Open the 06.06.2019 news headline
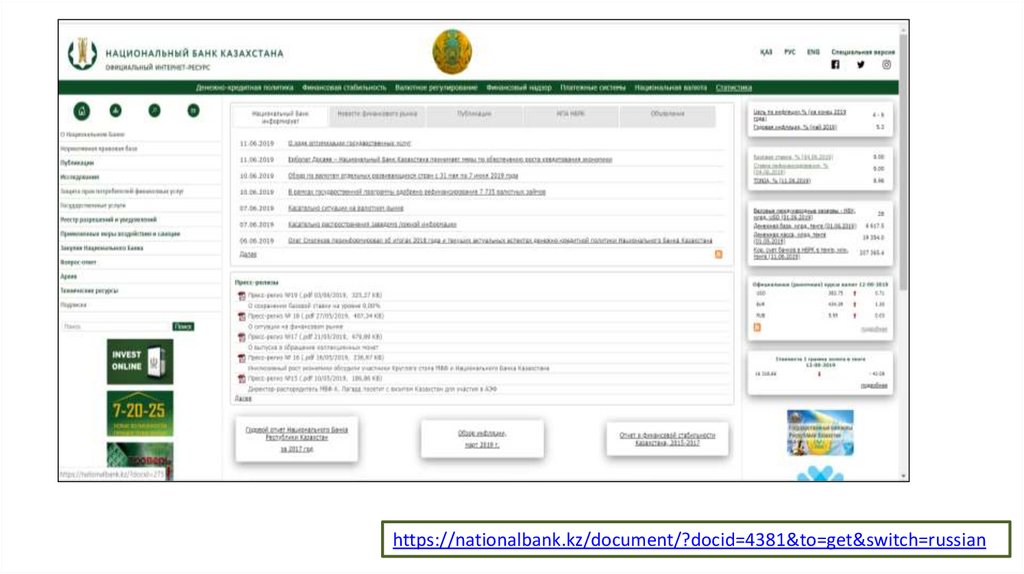The width and height of the screenshot is (1024, 574). coord(500,241)
